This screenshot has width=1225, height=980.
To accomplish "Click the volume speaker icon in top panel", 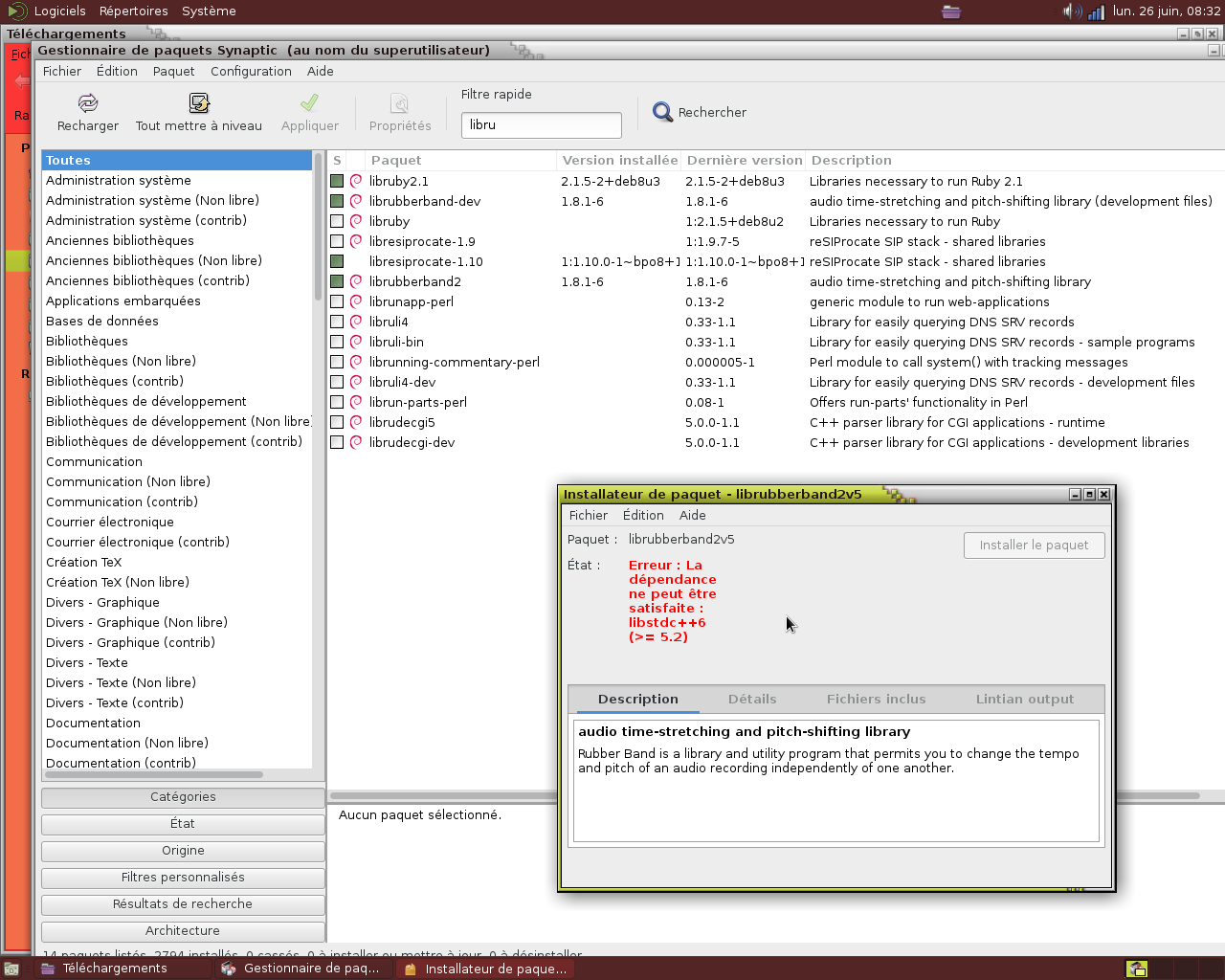I will (1071, 11).
